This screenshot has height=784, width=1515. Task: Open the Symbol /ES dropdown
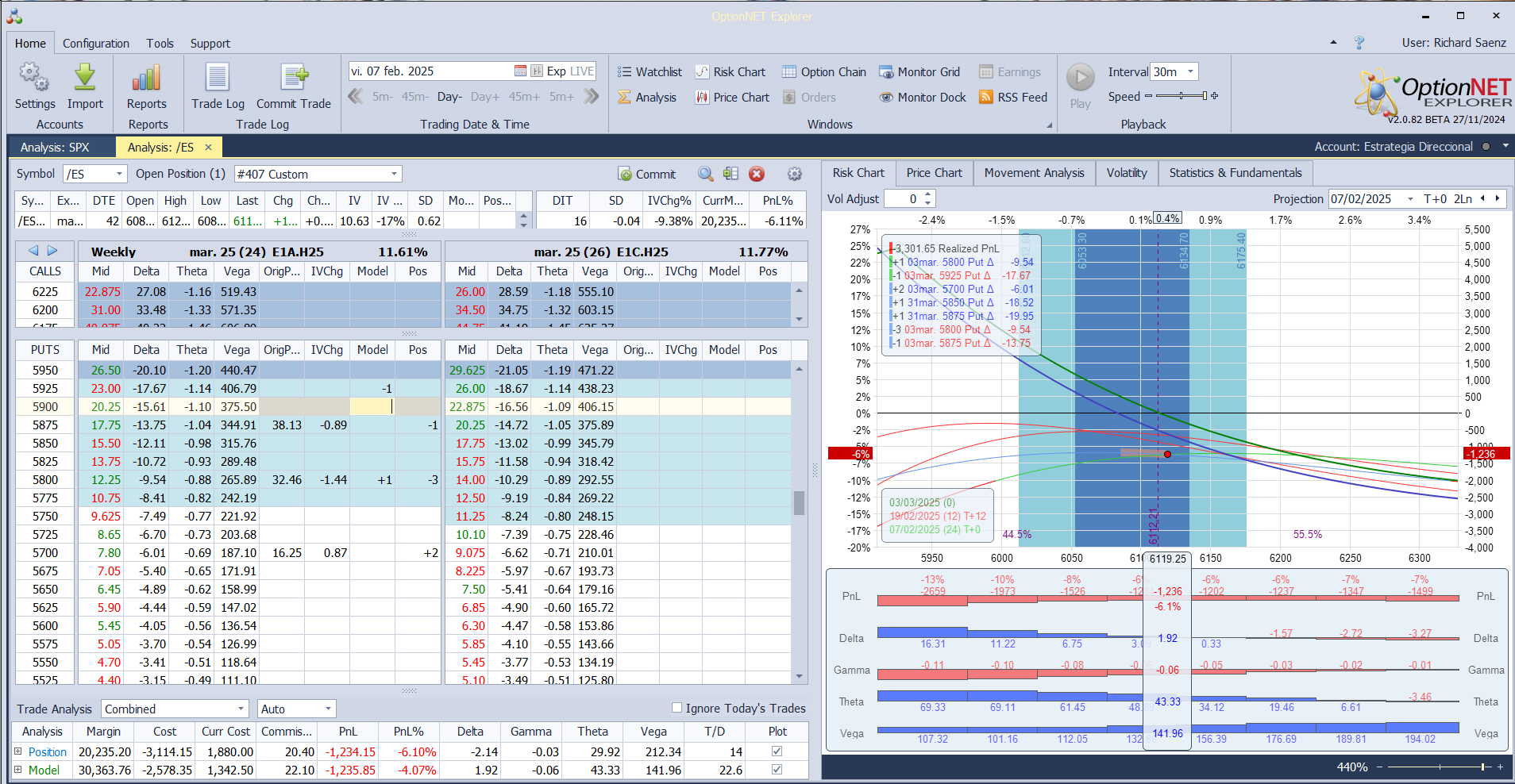[119, 174]
